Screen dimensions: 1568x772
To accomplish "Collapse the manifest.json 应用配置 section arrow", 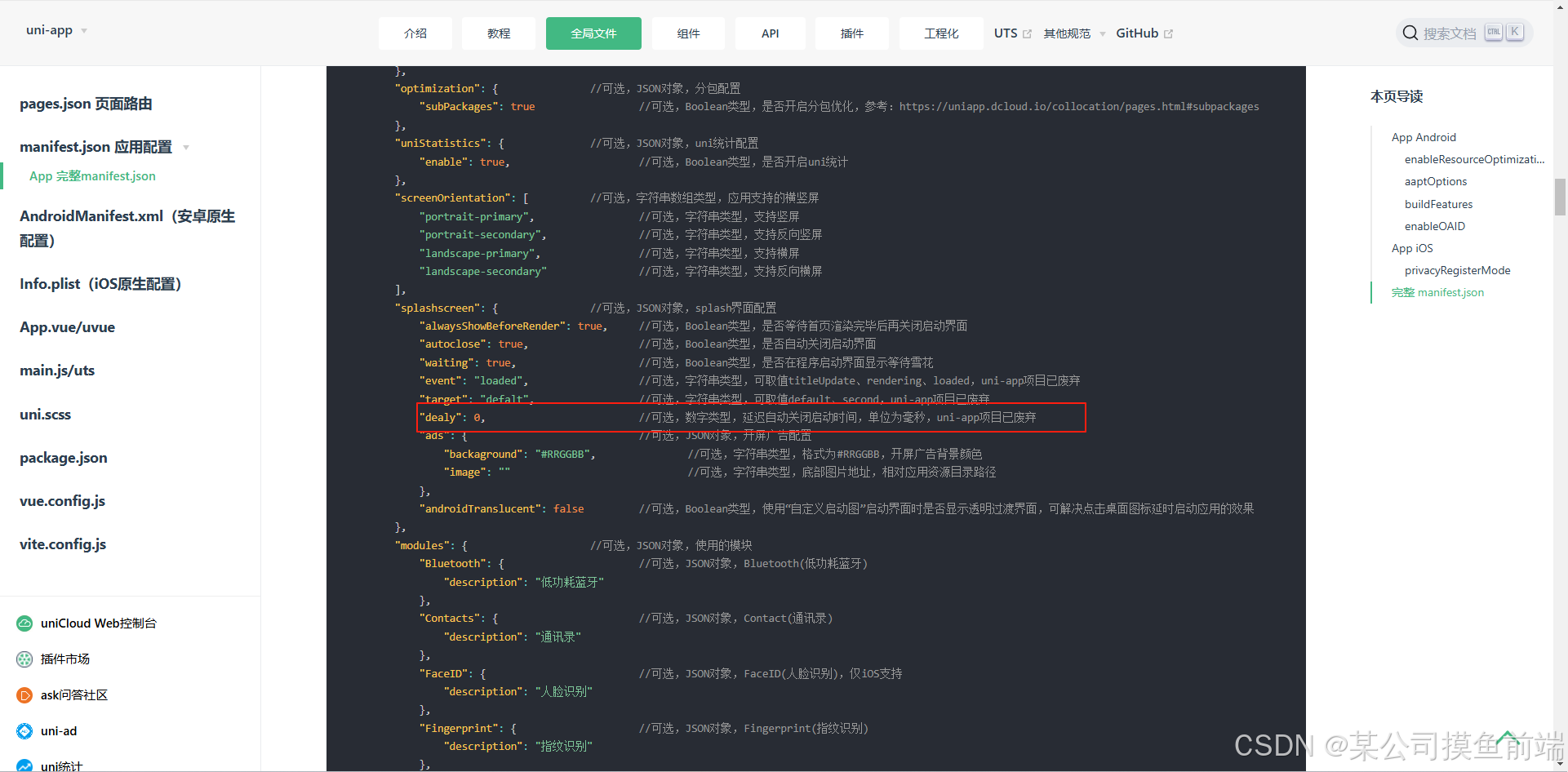I will pyautogui.click(x=186, y=148).
